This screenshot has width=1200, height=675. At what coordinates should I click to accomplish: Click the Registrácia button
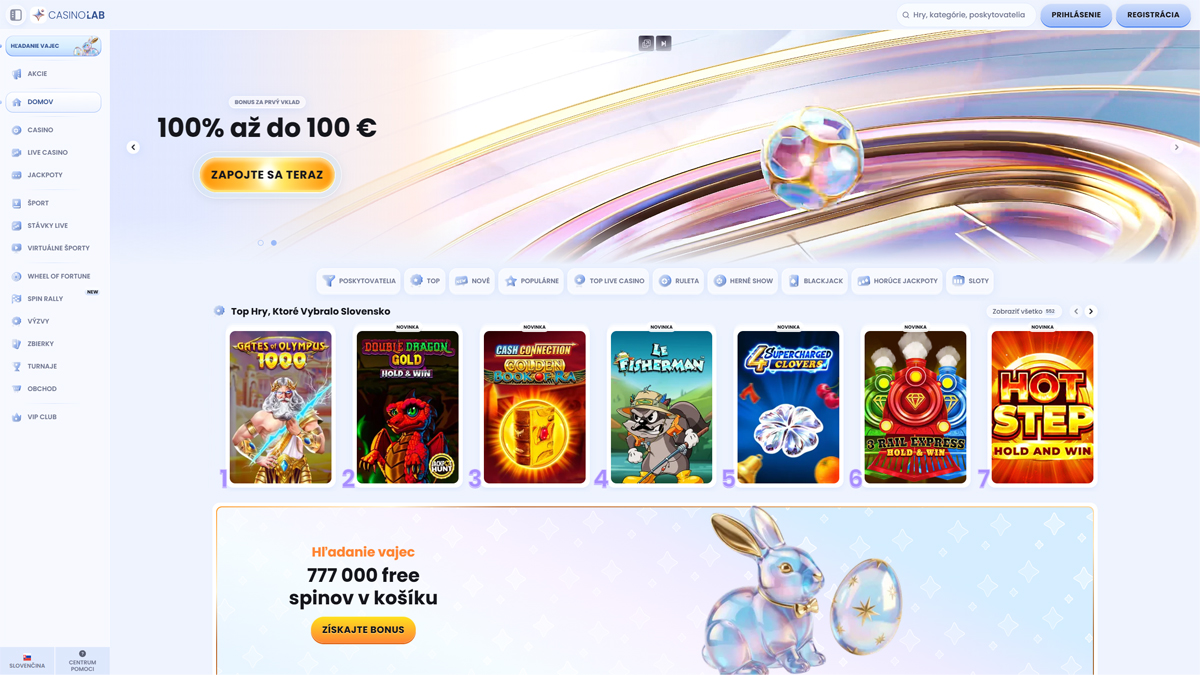(x=1153, y=15)
